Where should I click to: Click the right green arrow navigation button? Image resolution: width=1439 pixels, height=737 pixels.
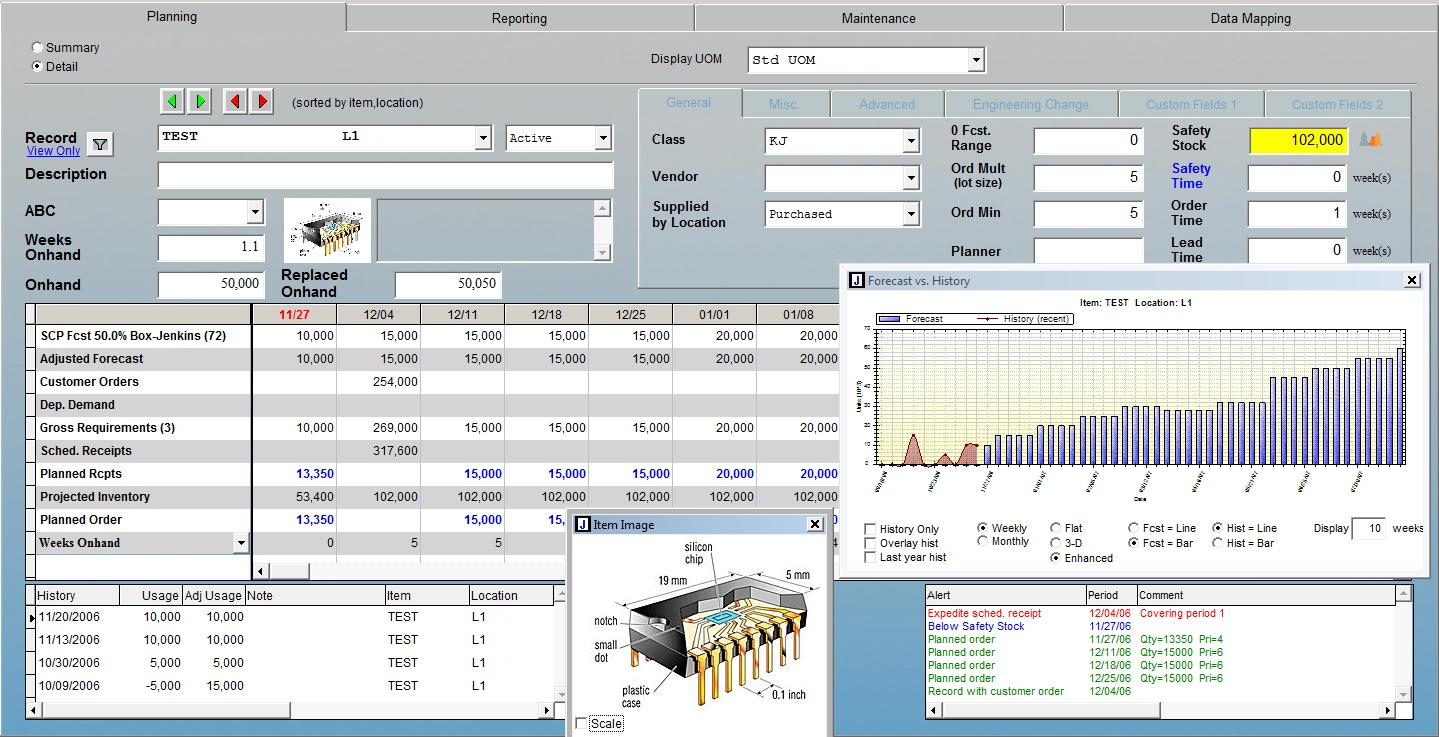[199, 101]
